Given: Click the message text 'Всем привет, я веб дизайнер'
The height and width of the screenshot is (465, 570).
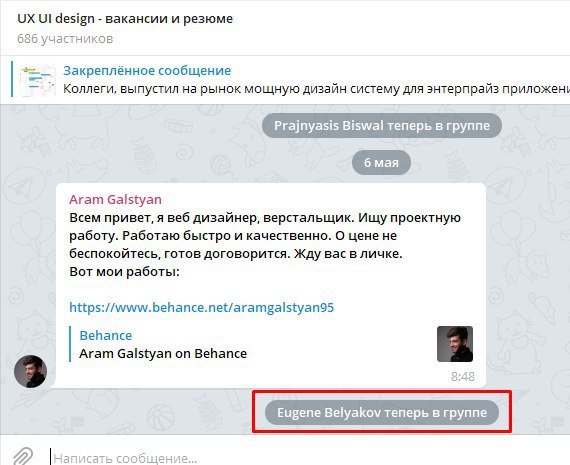Looking at the screenshot, I should click(163, 218).
